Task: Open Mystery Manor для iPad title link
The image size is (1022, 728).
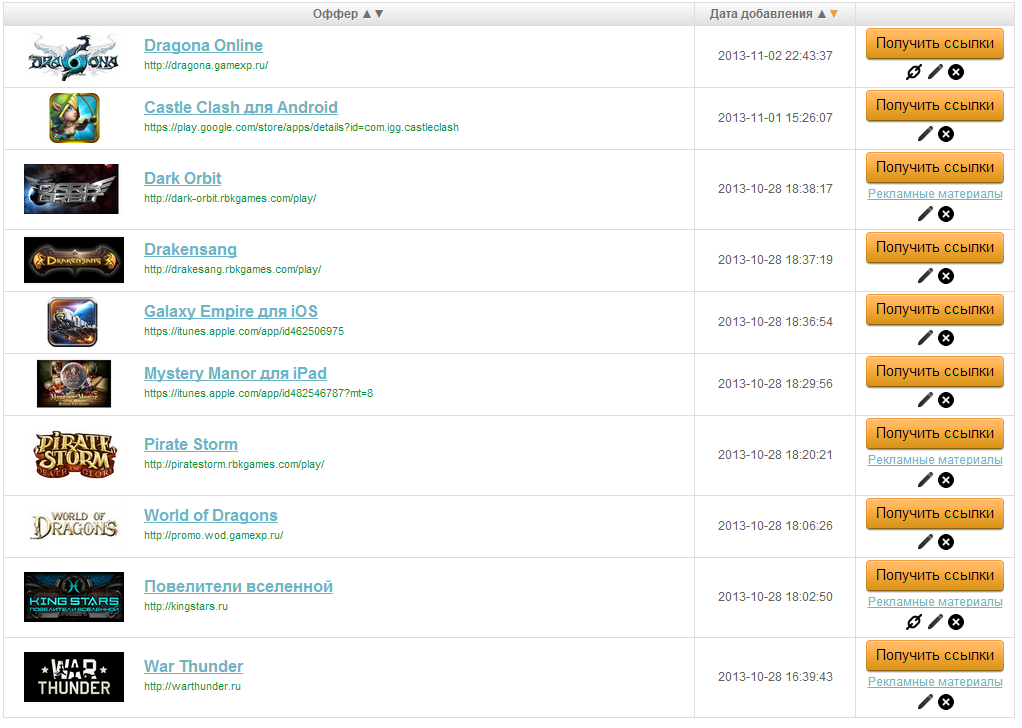Action: tap(235, 373)
